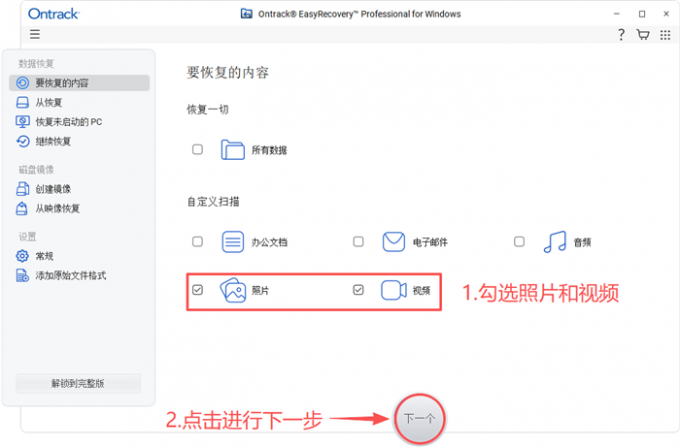680x447 pixels.
Task: Open the hamburger menu icon
Action: [35, 34]
